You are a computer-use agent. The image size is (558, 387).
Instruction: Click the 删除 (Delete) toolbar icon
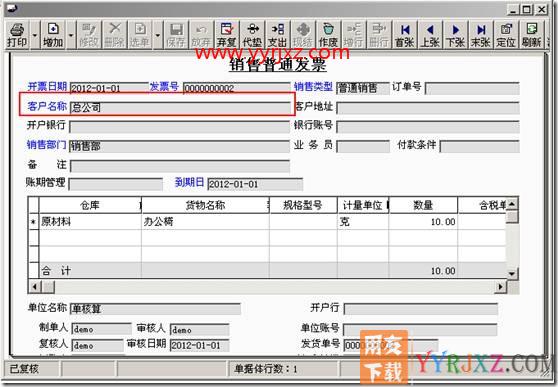click(x=114, y=35)
